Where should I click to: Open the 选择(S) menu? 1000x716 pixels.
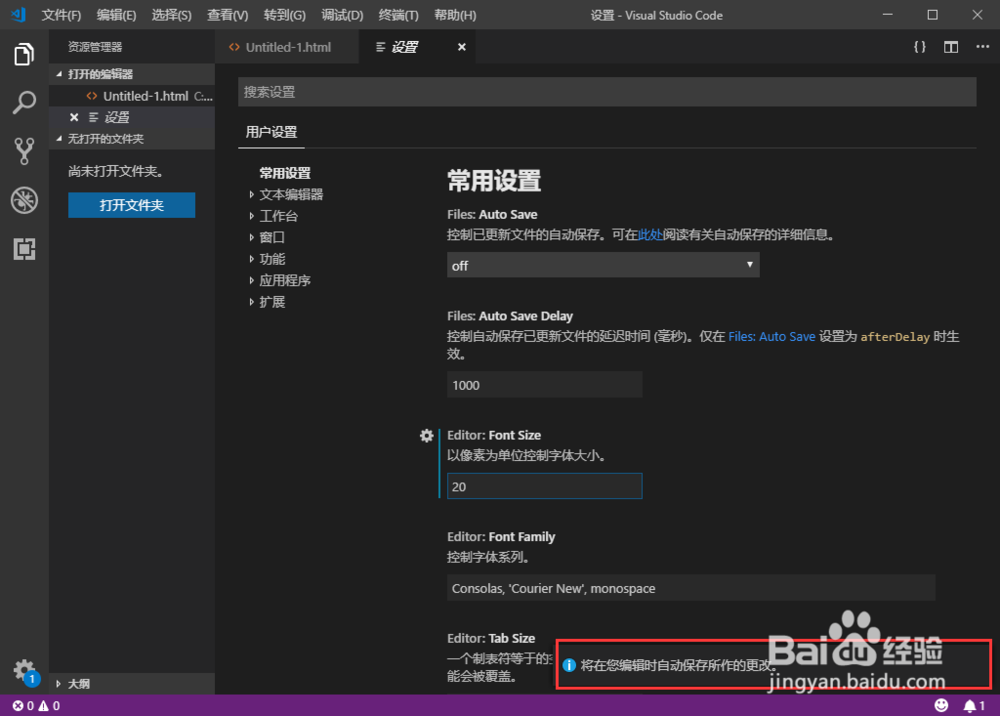point(172,15)
